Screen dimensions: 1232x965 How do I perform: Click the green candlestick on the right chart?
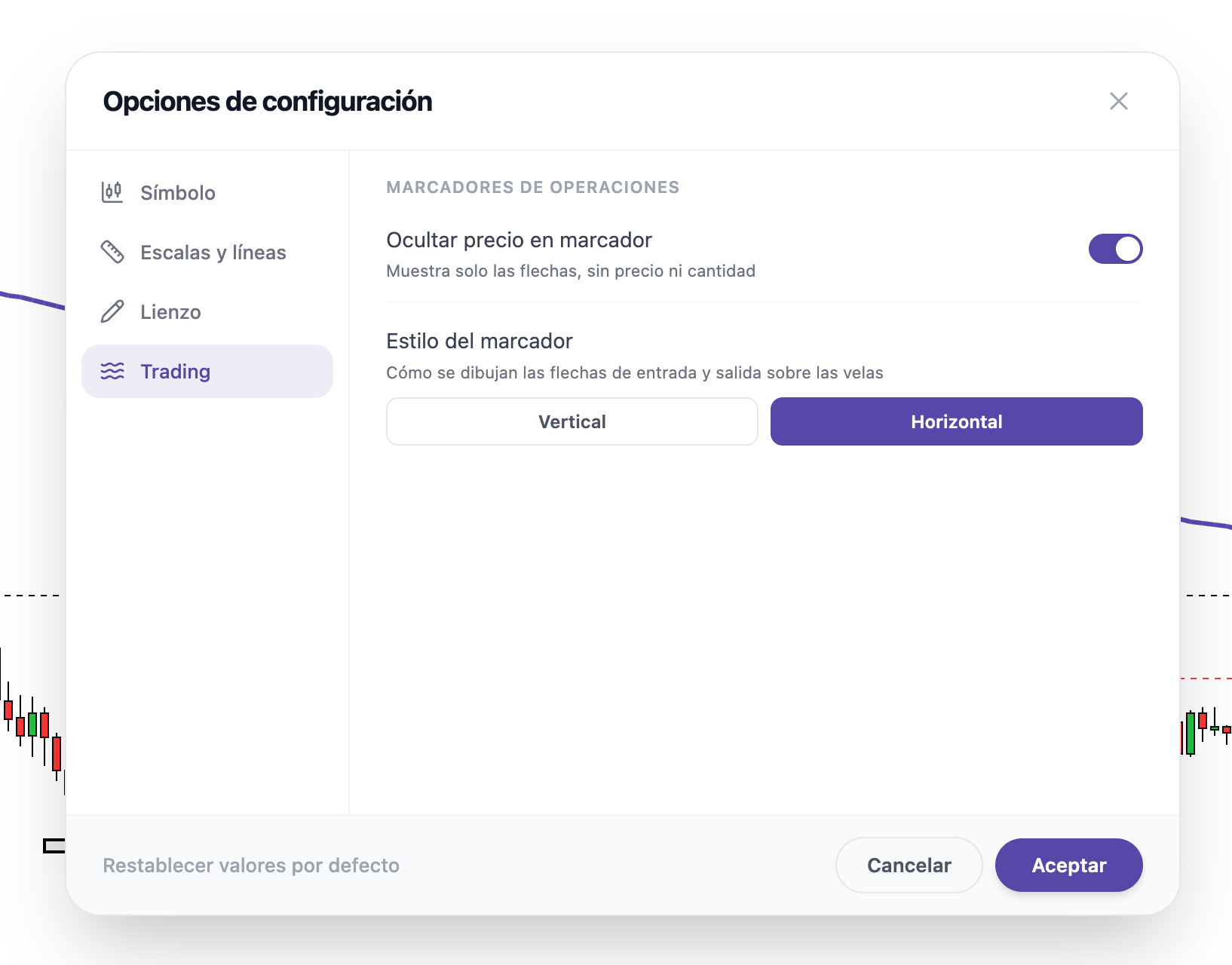[1191, 733]
